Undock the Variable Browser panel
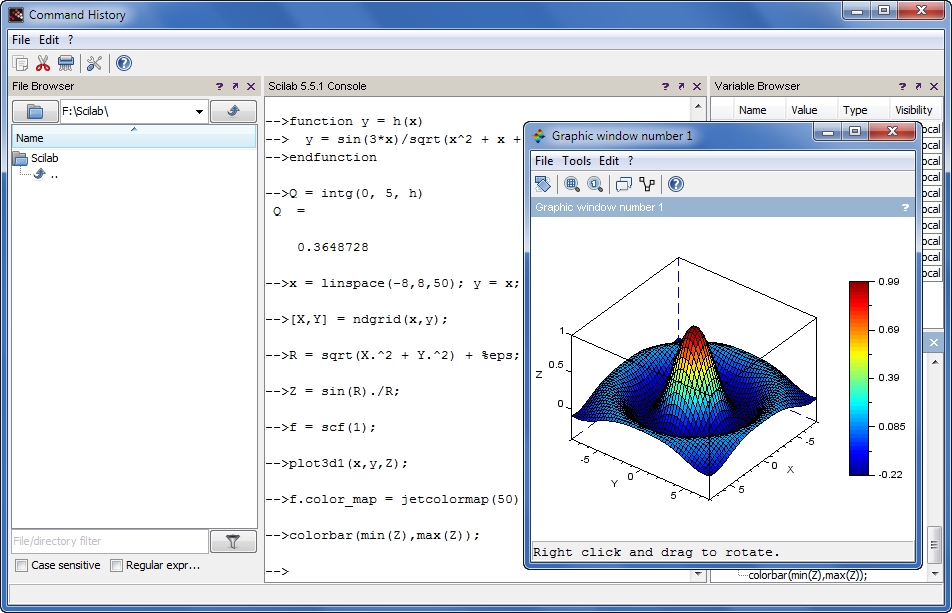 click(918, 86)
